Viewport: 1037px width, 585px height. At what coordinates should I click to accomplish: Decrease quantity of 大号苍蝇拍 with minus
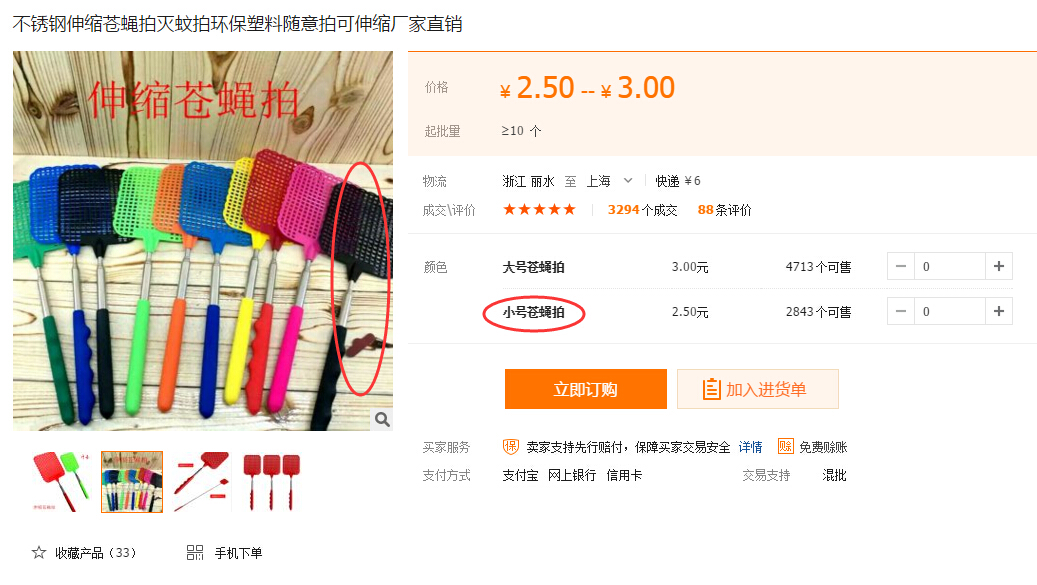(x=901, y=266)
